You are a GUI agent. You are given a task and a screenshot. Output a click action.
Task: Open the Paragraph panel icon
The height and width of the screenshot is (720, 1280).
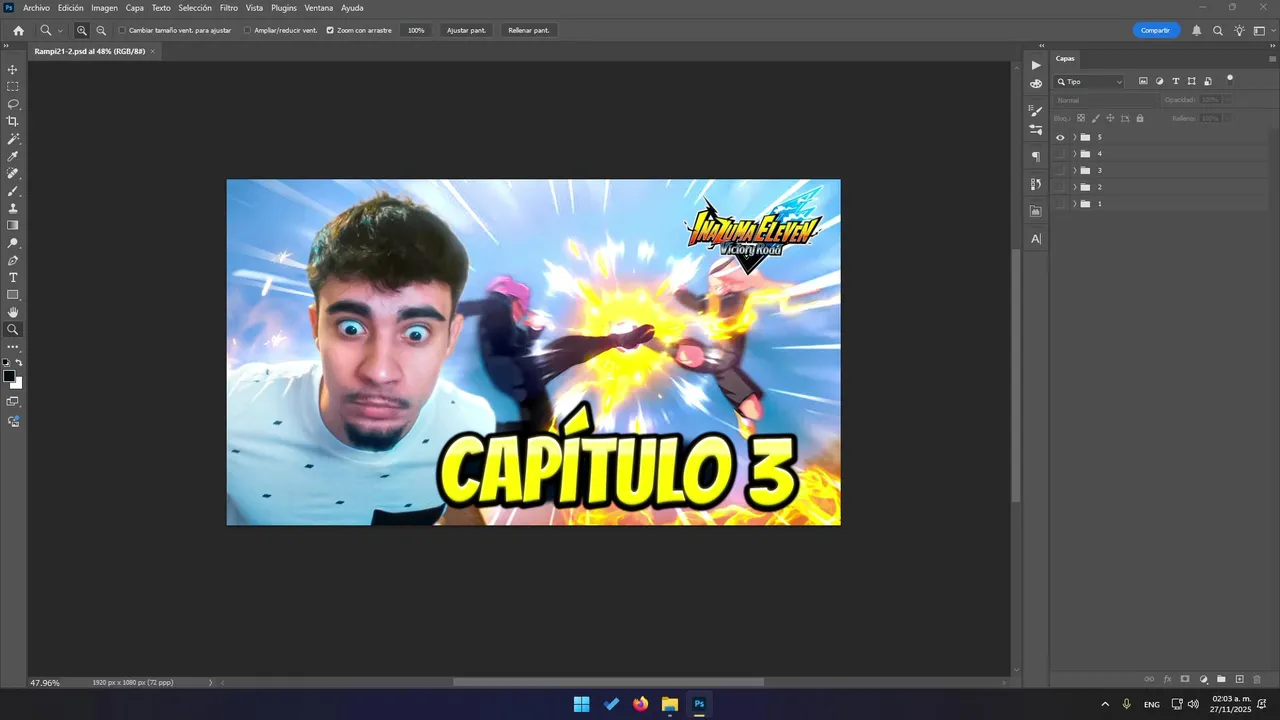tap(1036, 157)
